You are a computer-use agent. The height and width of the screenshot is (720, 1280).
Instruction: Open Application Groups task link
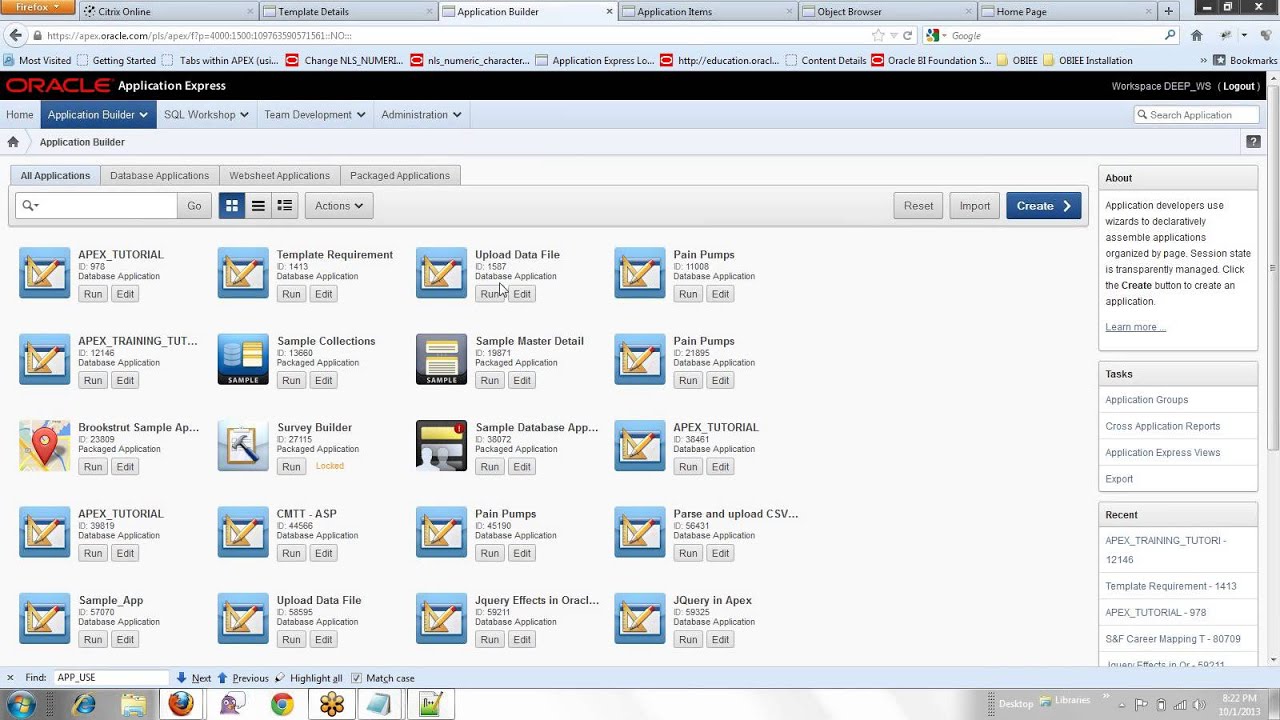click(x=1146, y=400)
